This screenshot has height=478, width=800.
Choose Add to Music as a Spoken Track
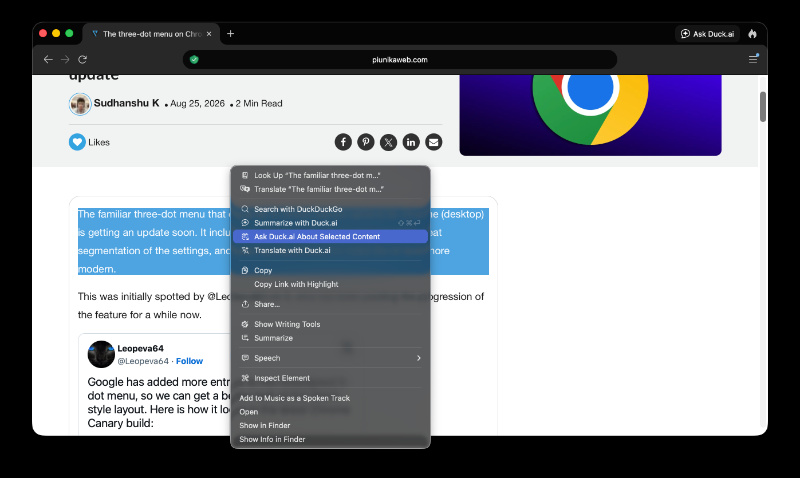[330, 398]
